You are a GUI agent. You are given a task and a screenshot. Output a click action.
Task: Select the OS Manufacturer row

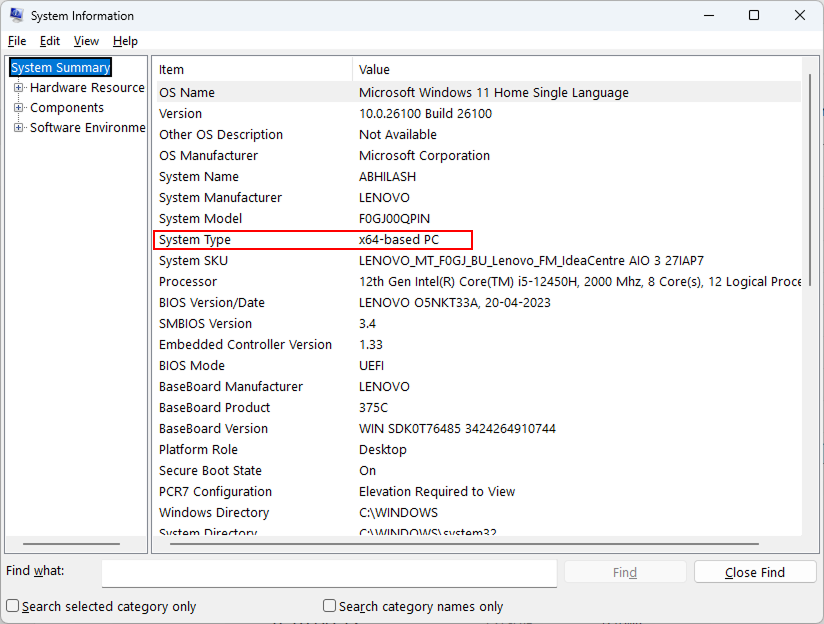pyautogui.click(x=478, y=156)
